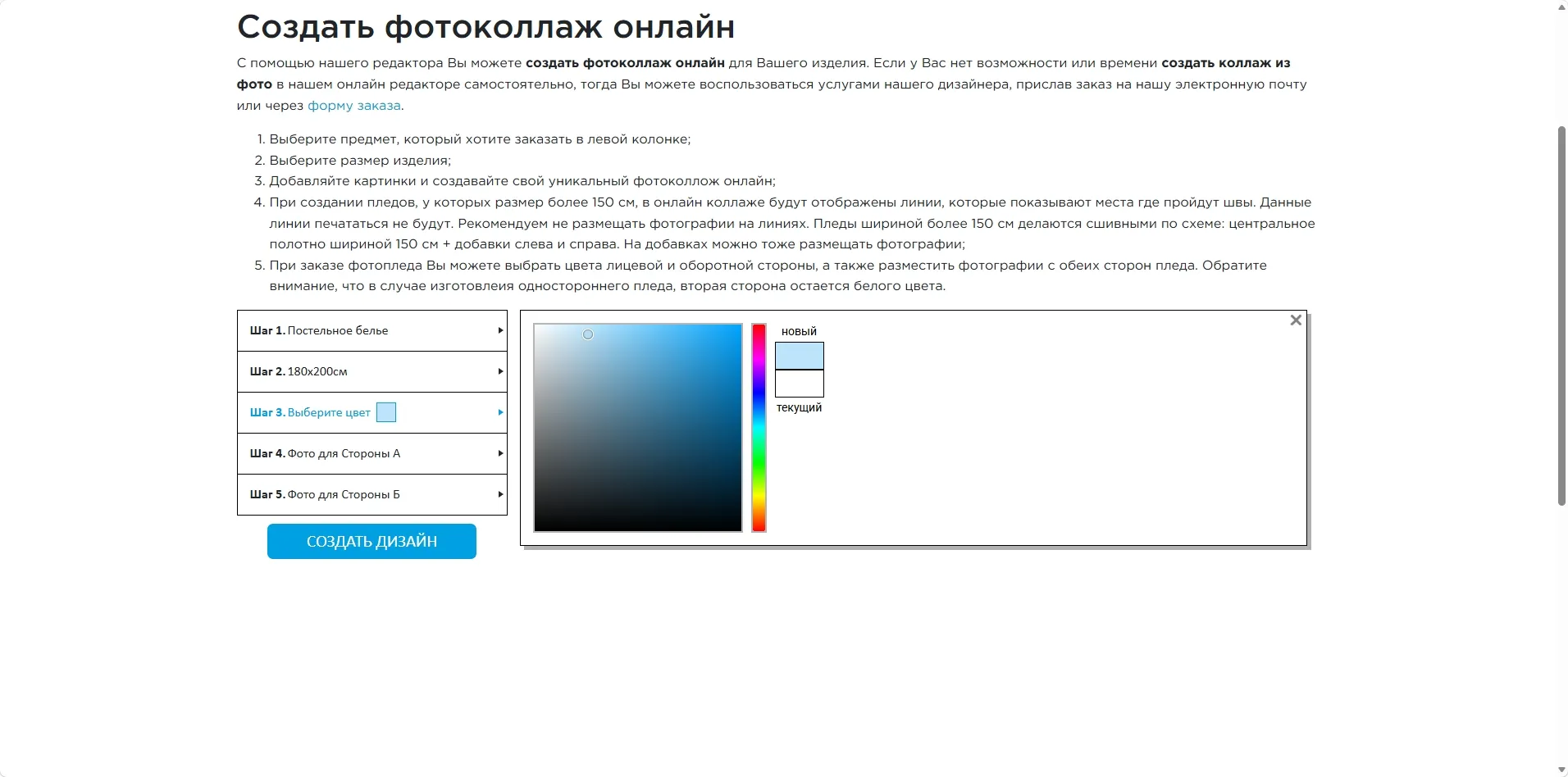Click the scrollbar down arrow
This screenshot has height=777, width=1568.
tap(1561, 770)
